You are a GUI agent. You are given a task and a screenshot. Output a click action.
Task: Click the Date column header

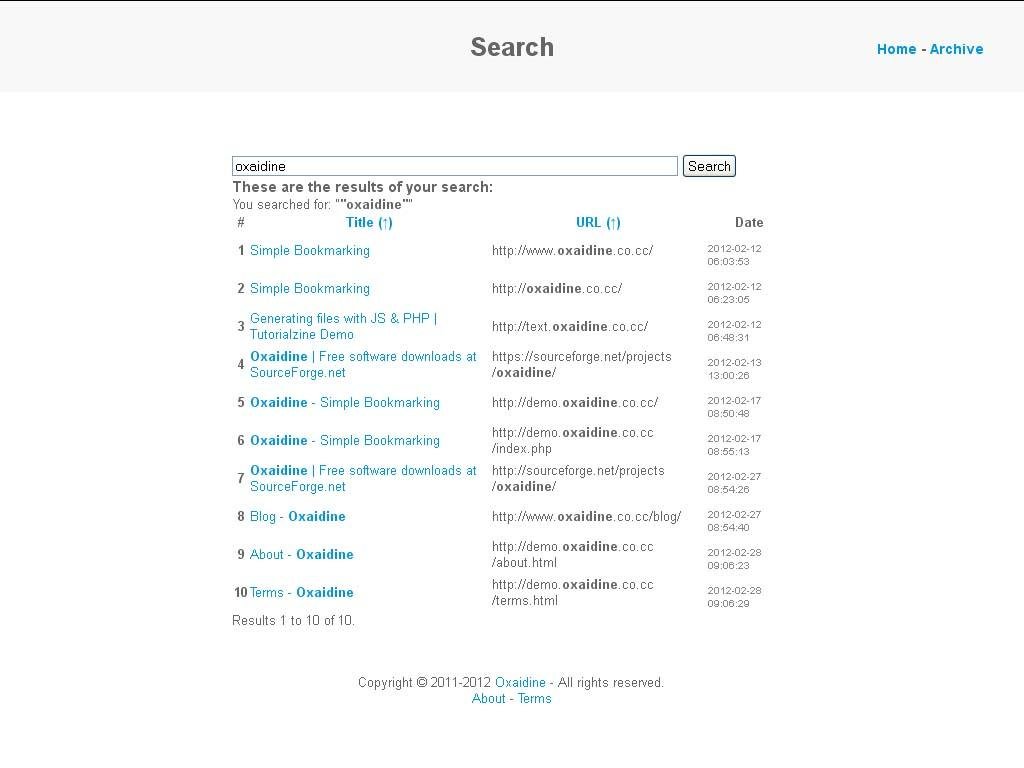749,222
